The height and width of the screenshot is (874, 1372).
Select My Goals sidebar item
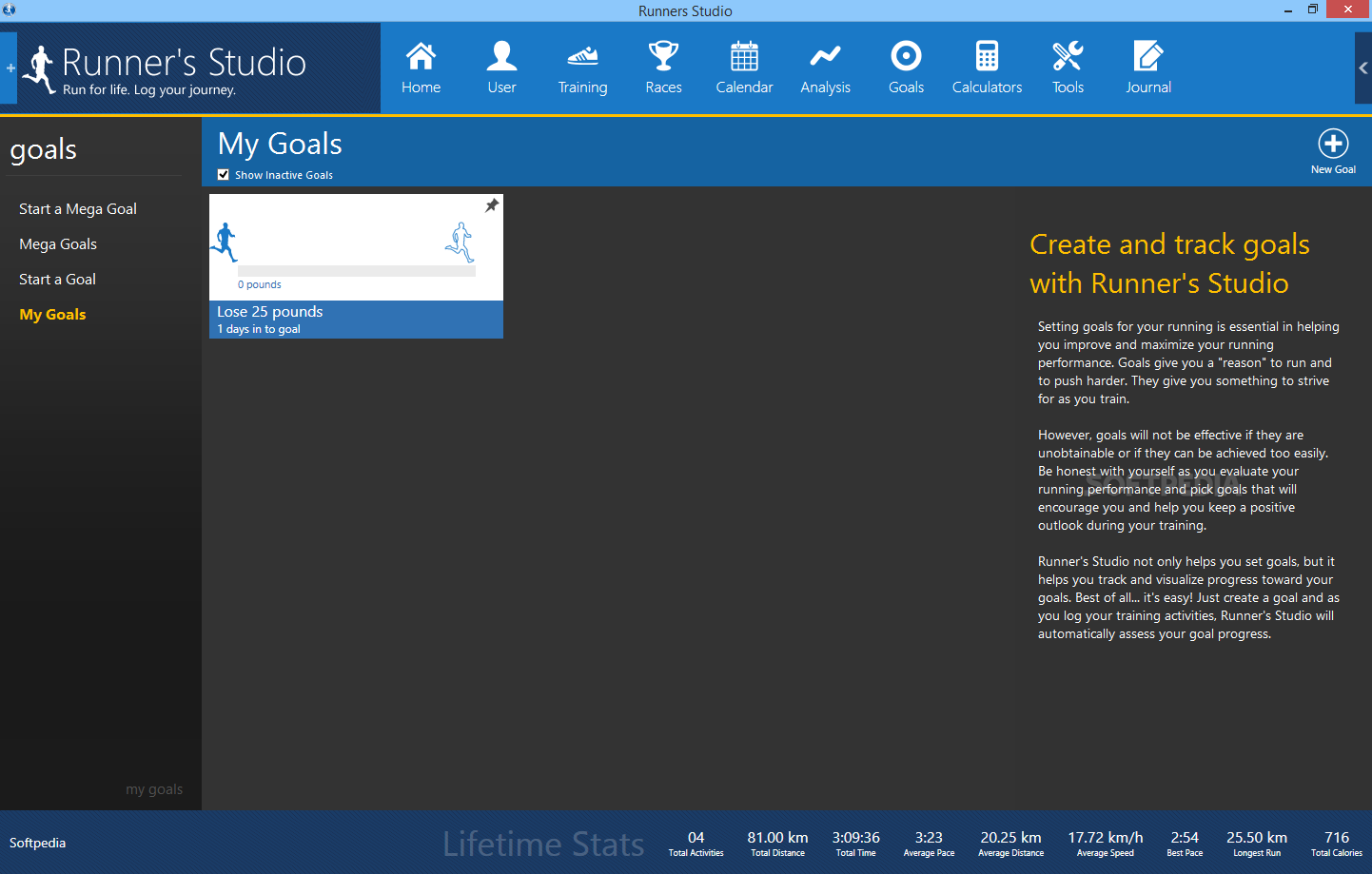[52, 315]
